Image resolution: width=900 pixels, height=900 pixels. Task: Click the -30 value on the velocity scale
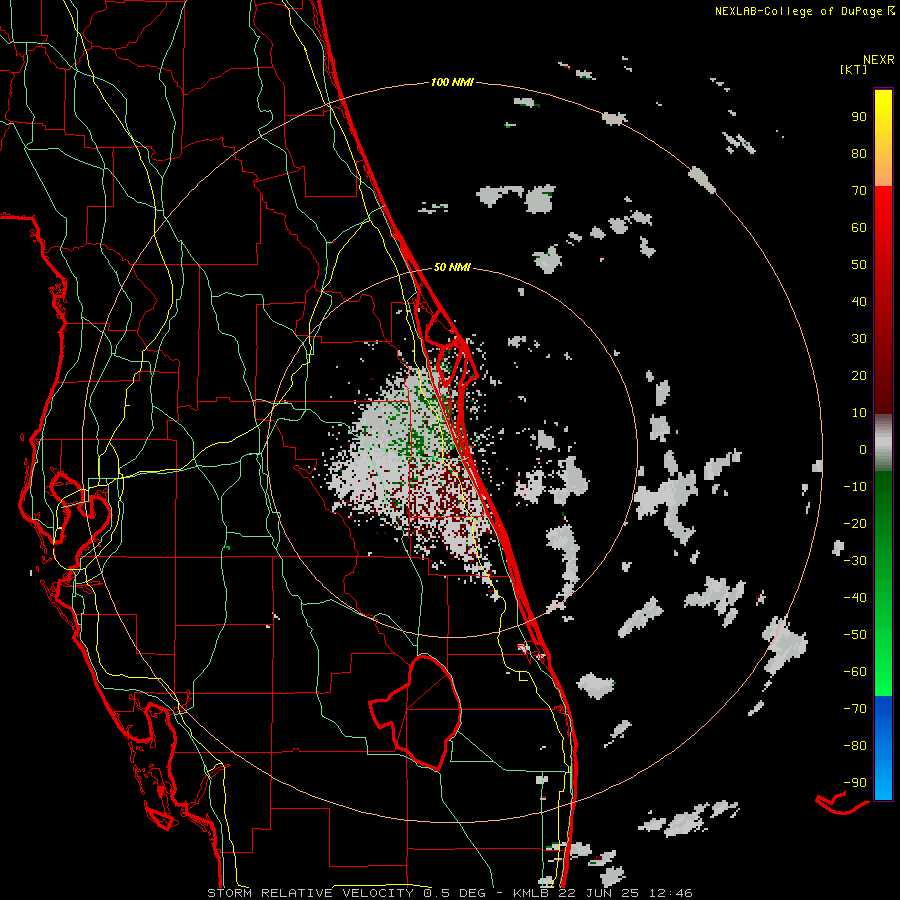[x=855, y=561]
